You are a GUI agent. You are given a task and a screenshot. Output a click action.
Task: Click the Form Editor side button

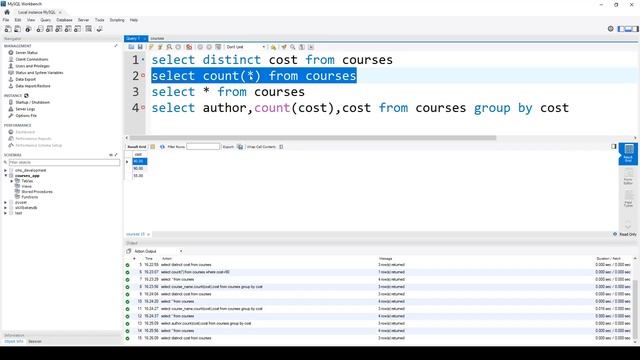point(628,177)
